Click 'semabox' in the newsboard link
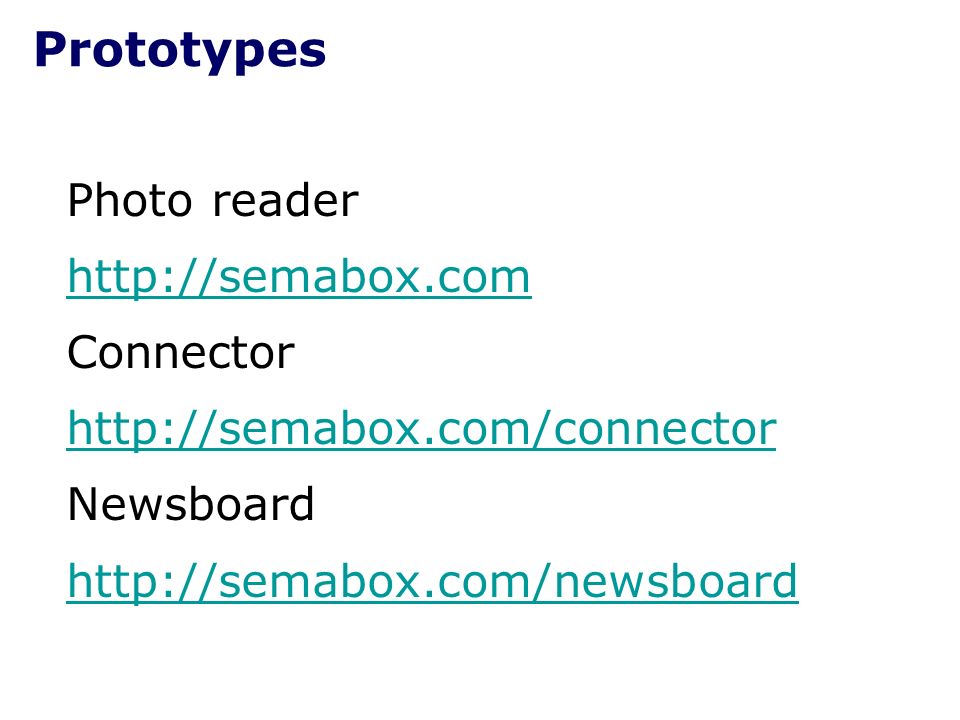The width and height of the screenshot is (960, 720). (x=320, y=581)
